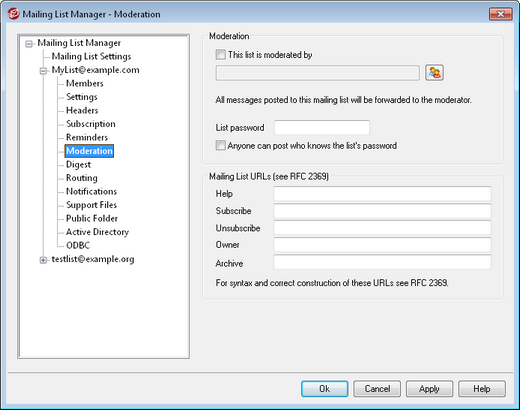The width and height of the screenshot is (520, 410).
Task: Close the Mailing List Manager dialog
Action: click(x=500, y=14)
